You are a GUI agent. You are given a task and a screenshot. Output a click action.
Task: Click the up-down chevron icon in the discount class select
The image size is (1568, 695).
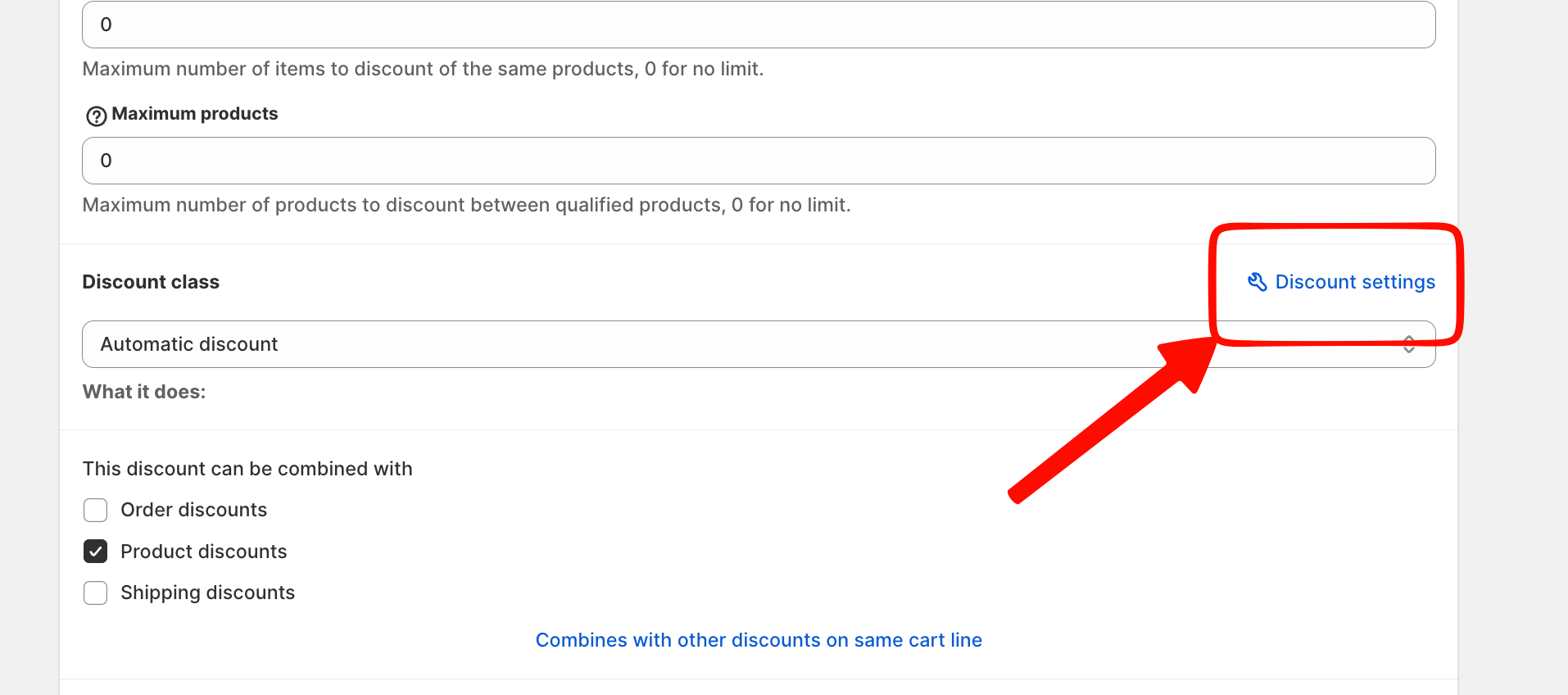(1408, 344)
